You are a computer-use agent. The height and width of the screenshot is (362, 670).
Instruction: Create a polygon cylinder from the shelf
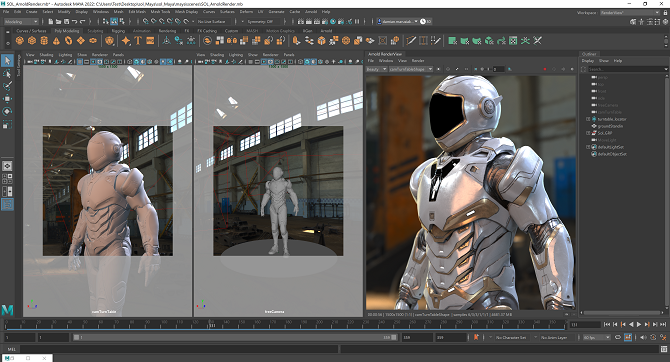(44, 41)
